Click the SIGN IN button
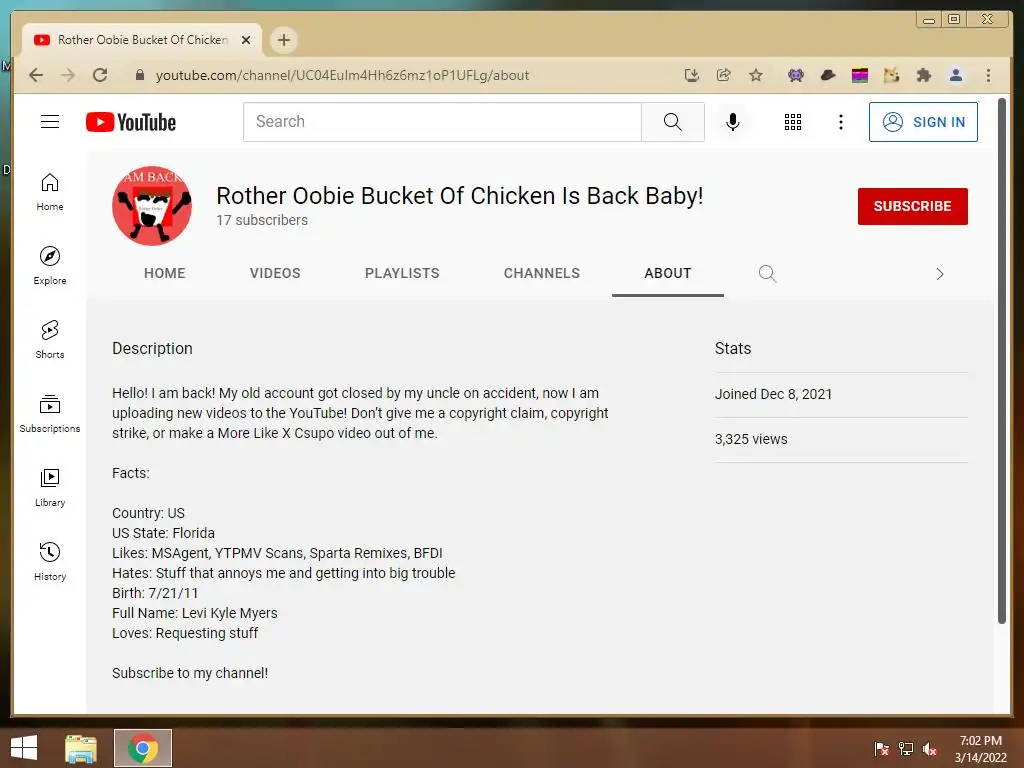1024x768 pixels. tap(923, 122)
